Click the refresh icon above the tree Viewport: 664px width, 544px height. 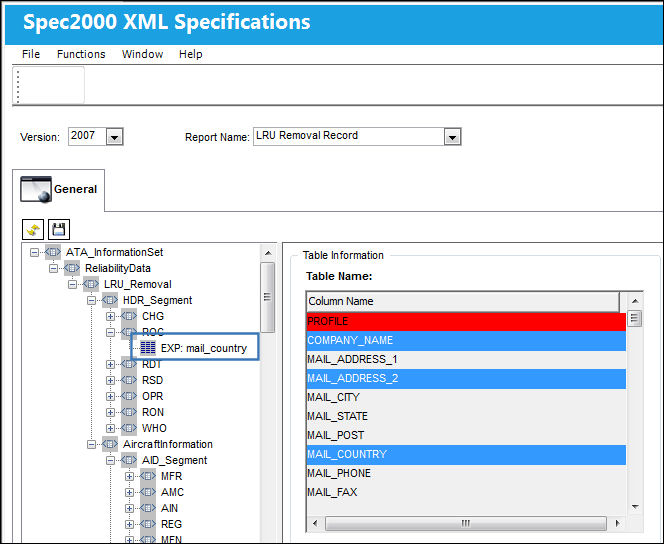click(33, 229)
